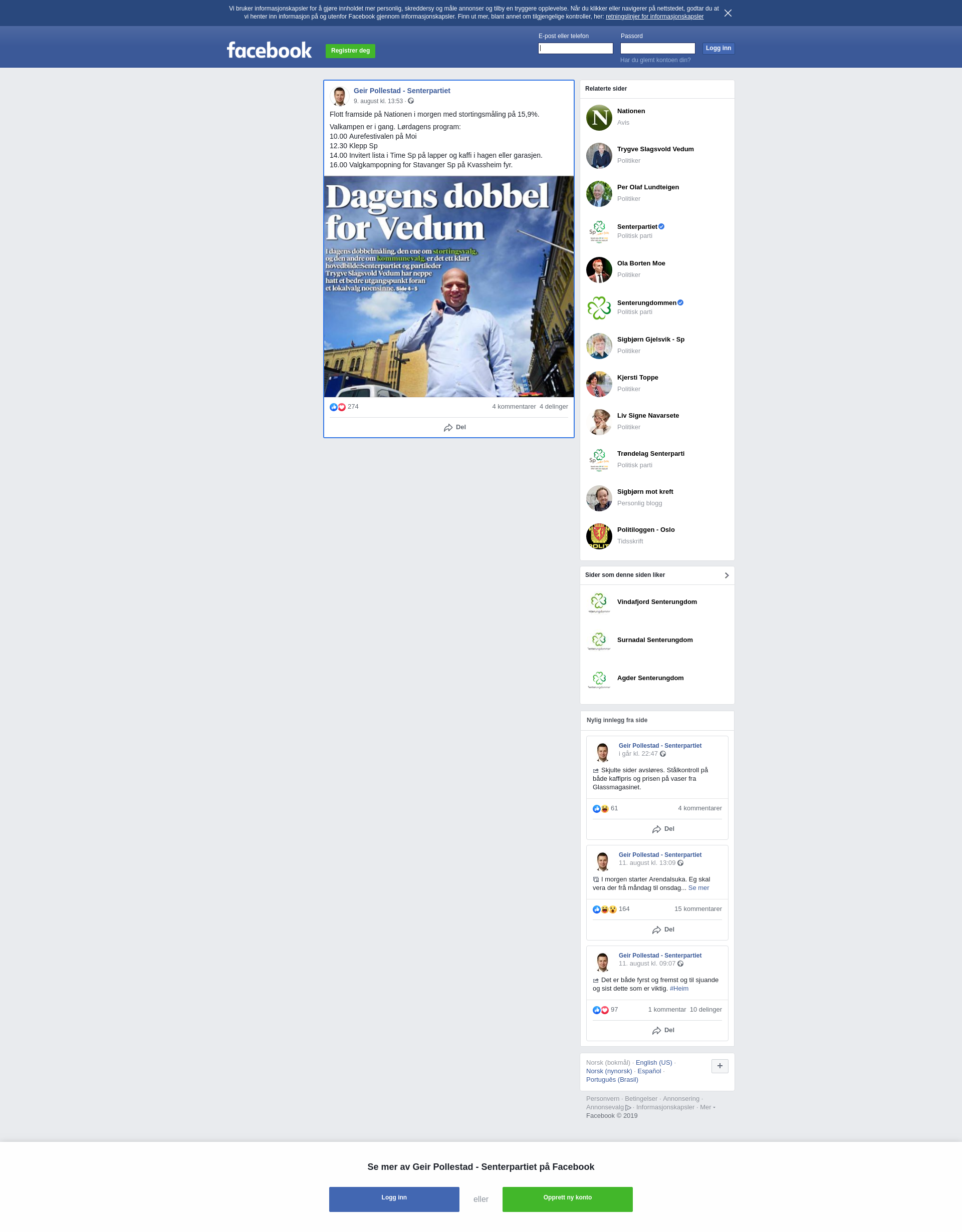Open Kjersti Toppe name link

click(x=637, y=378)
